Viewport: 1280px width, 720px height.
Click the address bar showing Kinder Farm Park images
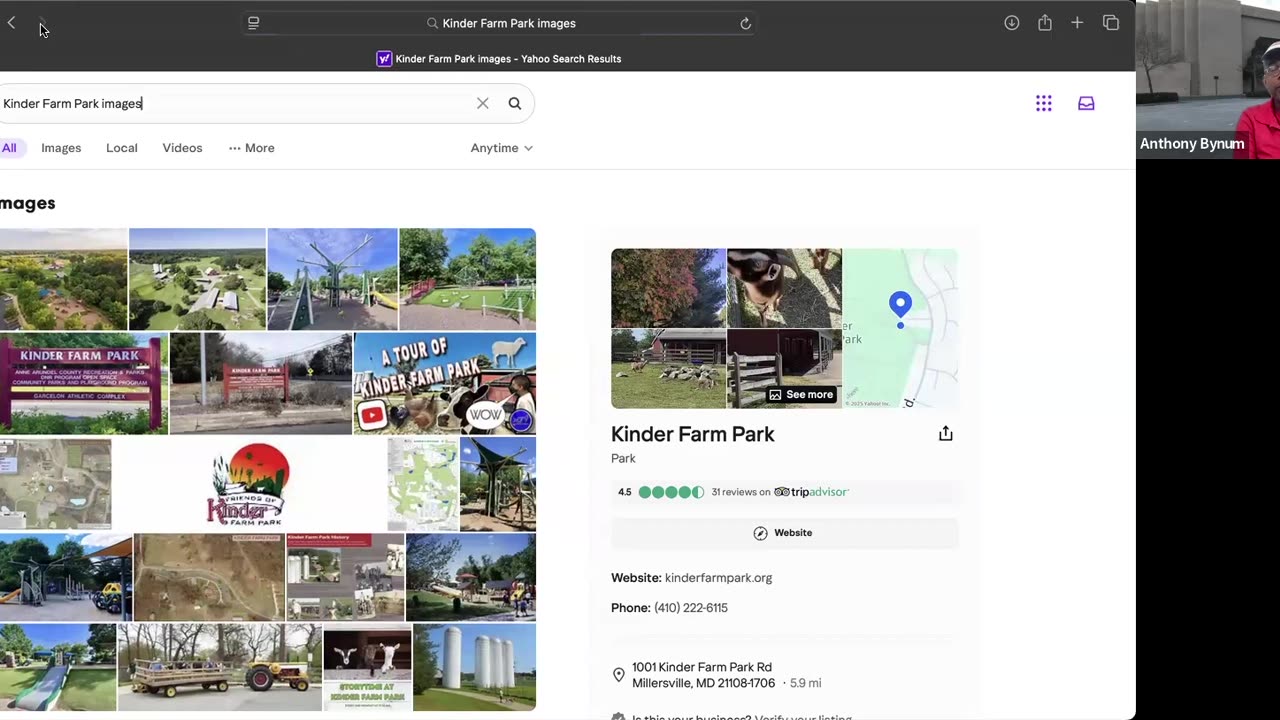pos(499,23)
